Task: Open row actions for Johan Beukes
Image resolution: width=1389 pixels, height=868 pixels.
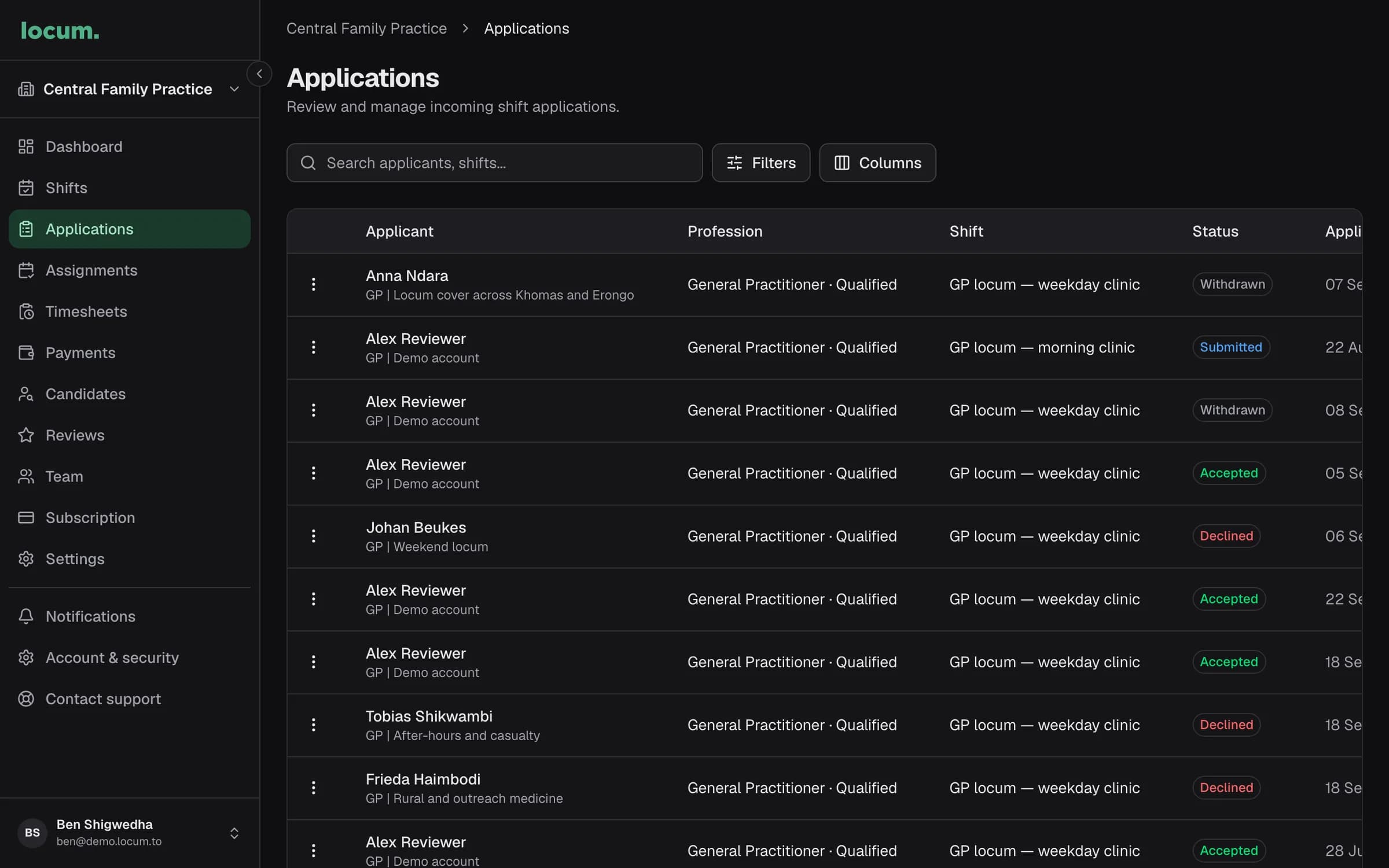Action: (x=313, y=536)
